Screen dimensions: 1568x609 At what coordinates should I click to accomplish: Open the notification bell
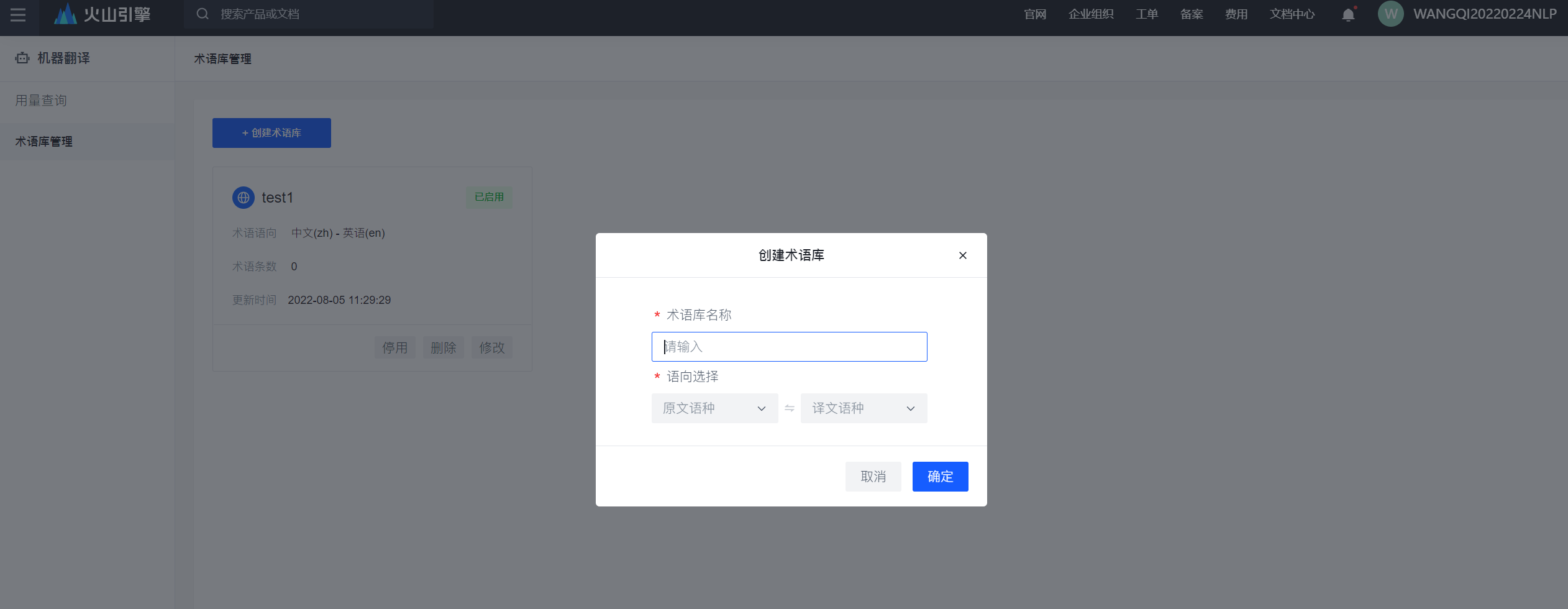[1348, 14]
